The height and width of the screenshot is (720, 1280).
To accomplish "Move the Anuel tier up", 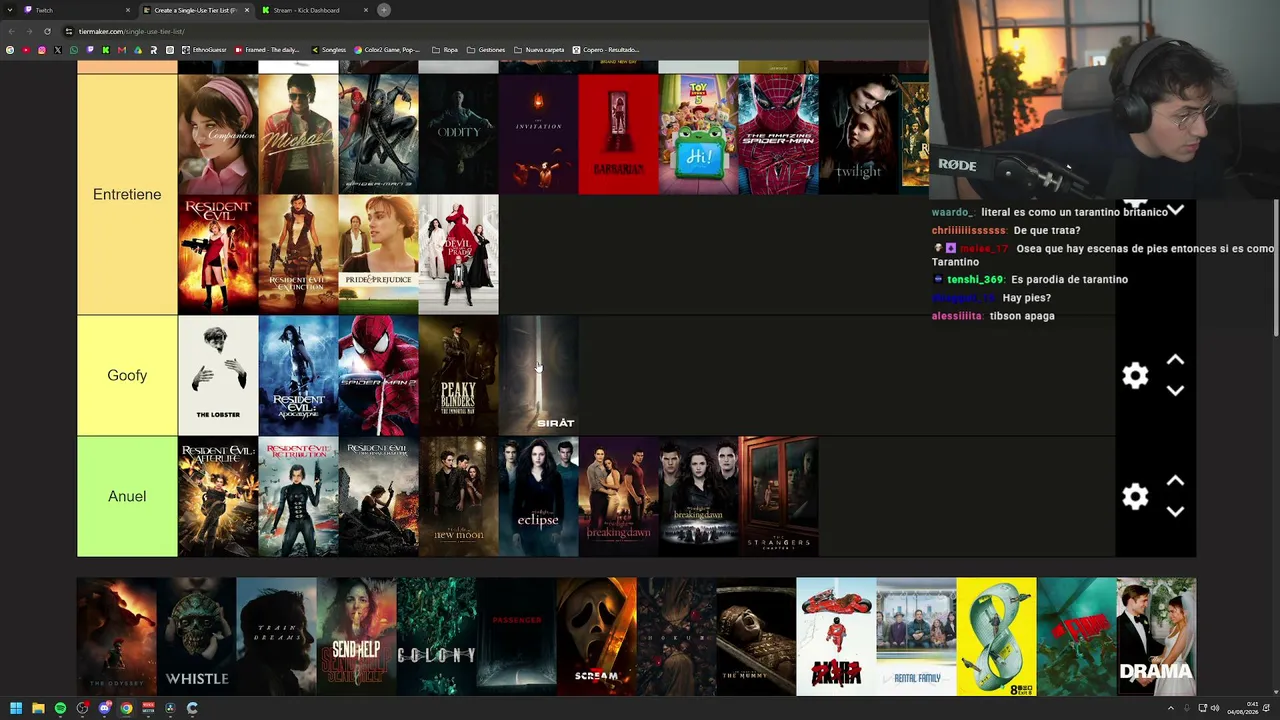I will (x=1175, y=481).
